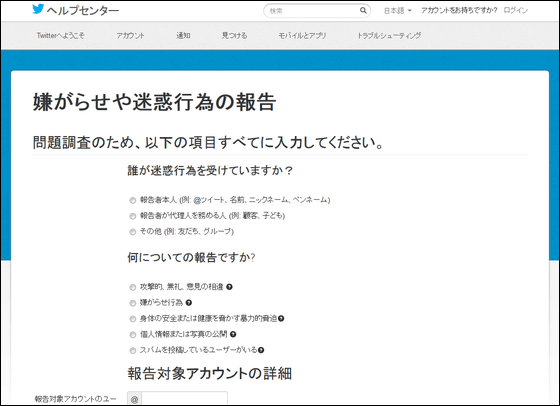Open the 見つける nav tab
This screenshot has width=560, height=406.
tap(234, 35)
